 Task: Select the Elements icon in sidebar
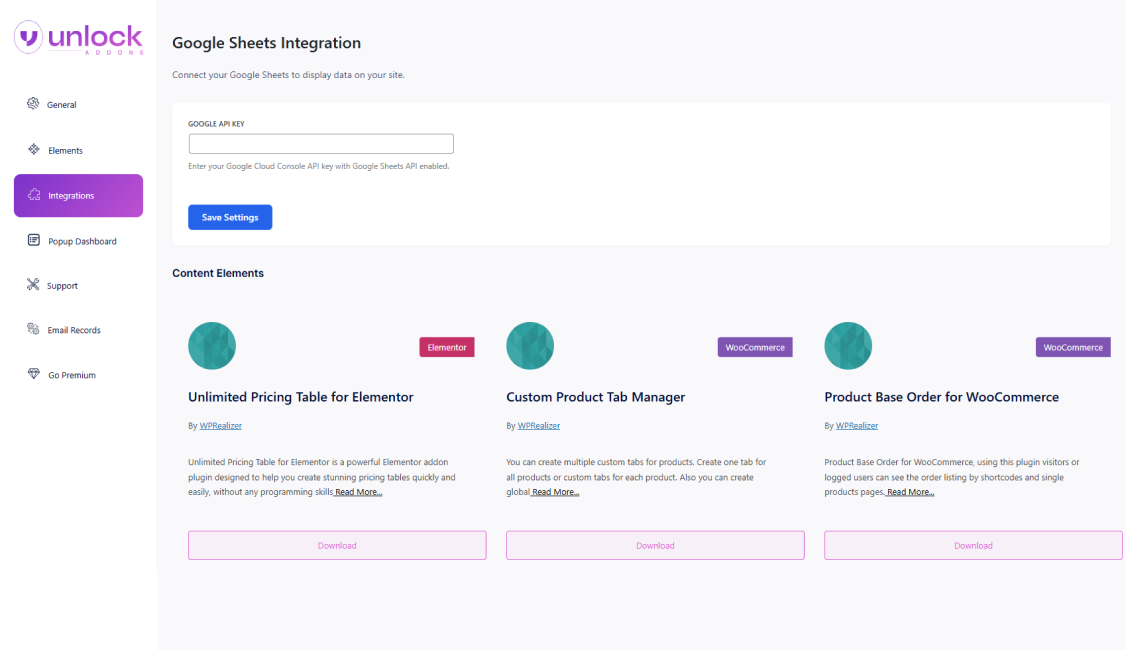coord(34,150)
